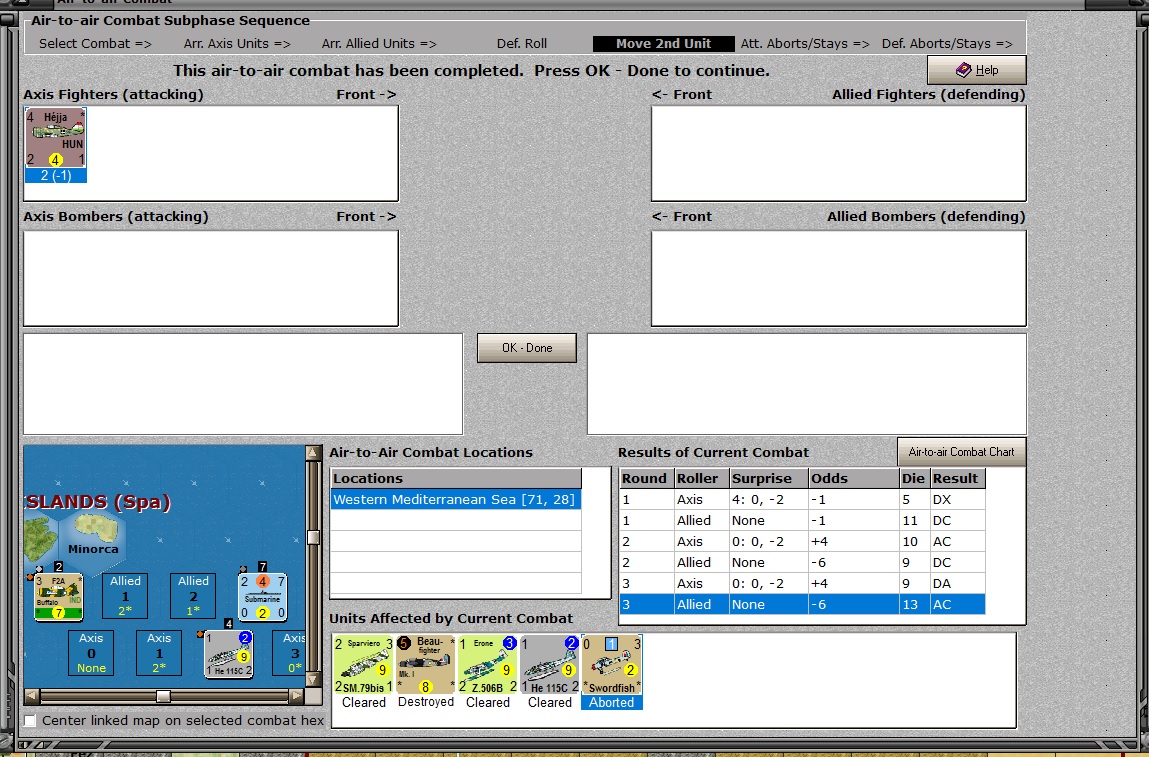
Task: Select the Héjja HUN fighter unit
Action: coord(56,139)
